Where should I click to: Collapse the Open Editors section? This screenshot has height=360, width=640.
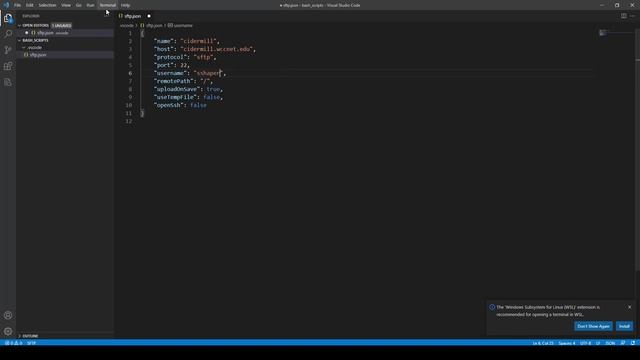click(19, 25)
